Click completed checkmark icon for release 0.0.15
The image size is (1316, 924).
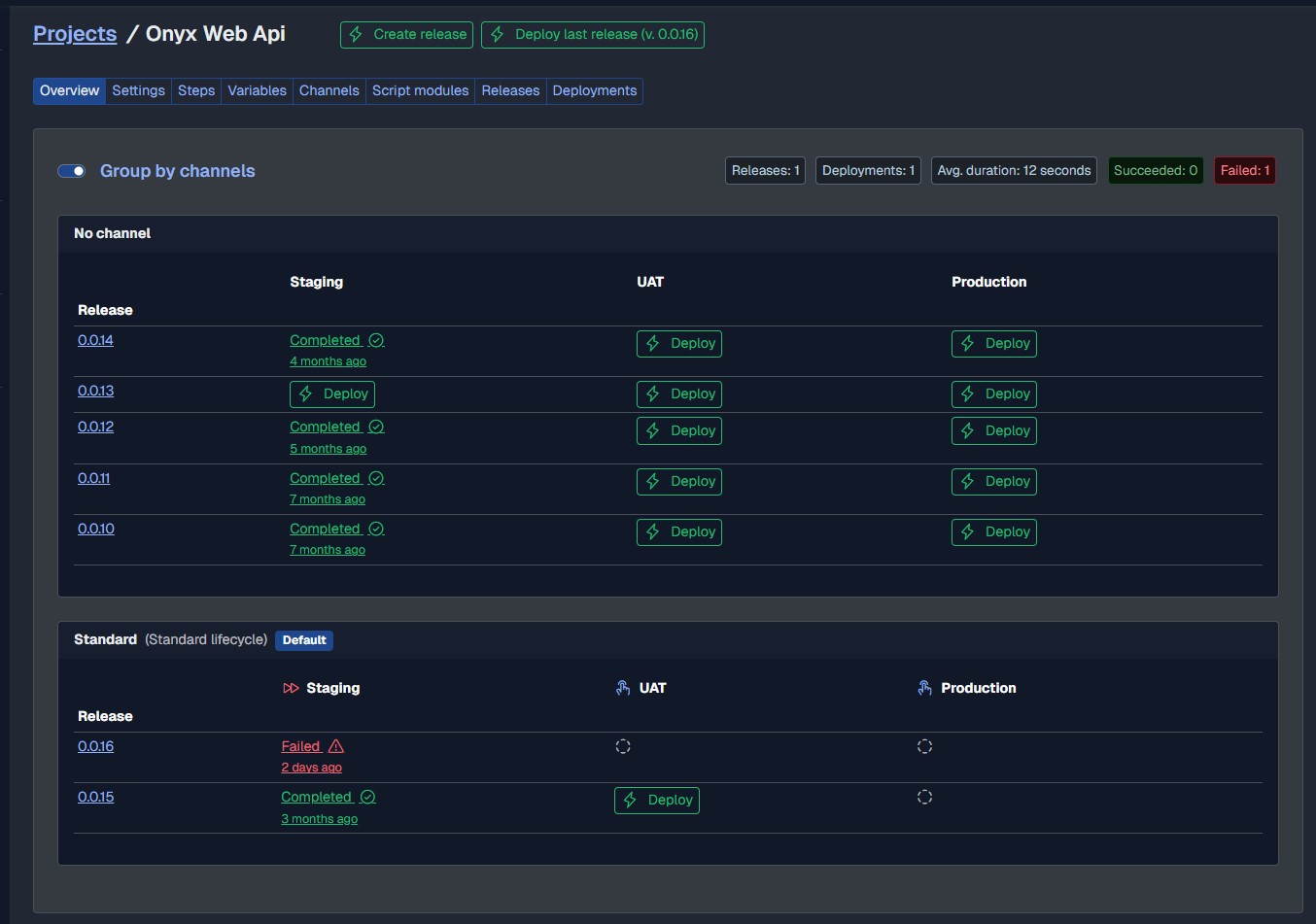click(367, 797)
